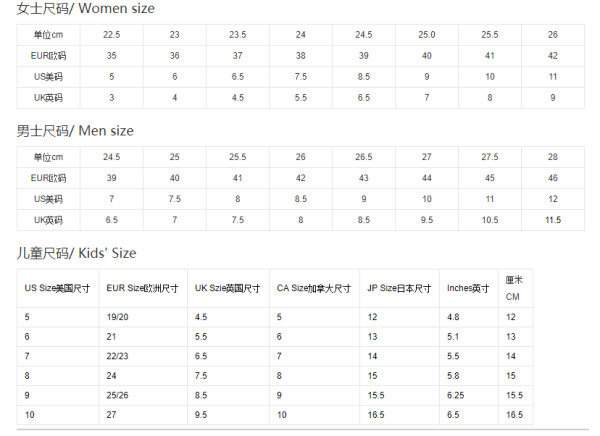Screen dimensions: 600x436
Task: Click the "儿童尺码/ Kids' Size" heading
Action: (76, 253)
